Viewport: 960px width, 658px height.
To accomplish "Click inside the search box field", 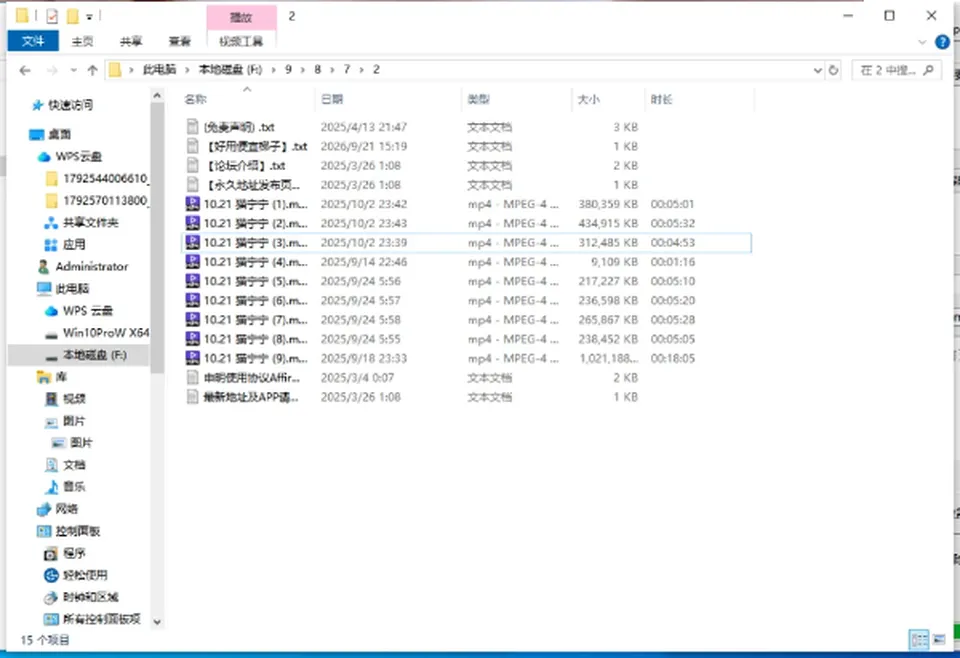I will 888,70.
